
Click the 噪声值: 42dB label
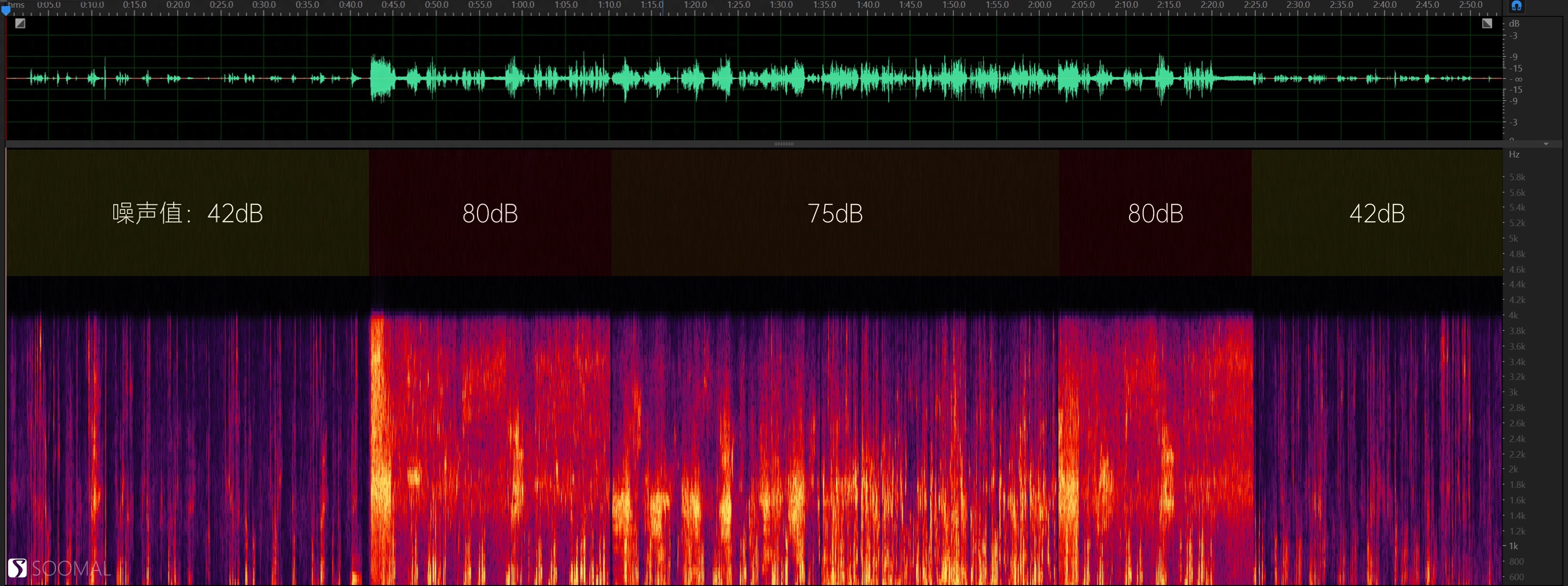point(187,213)
